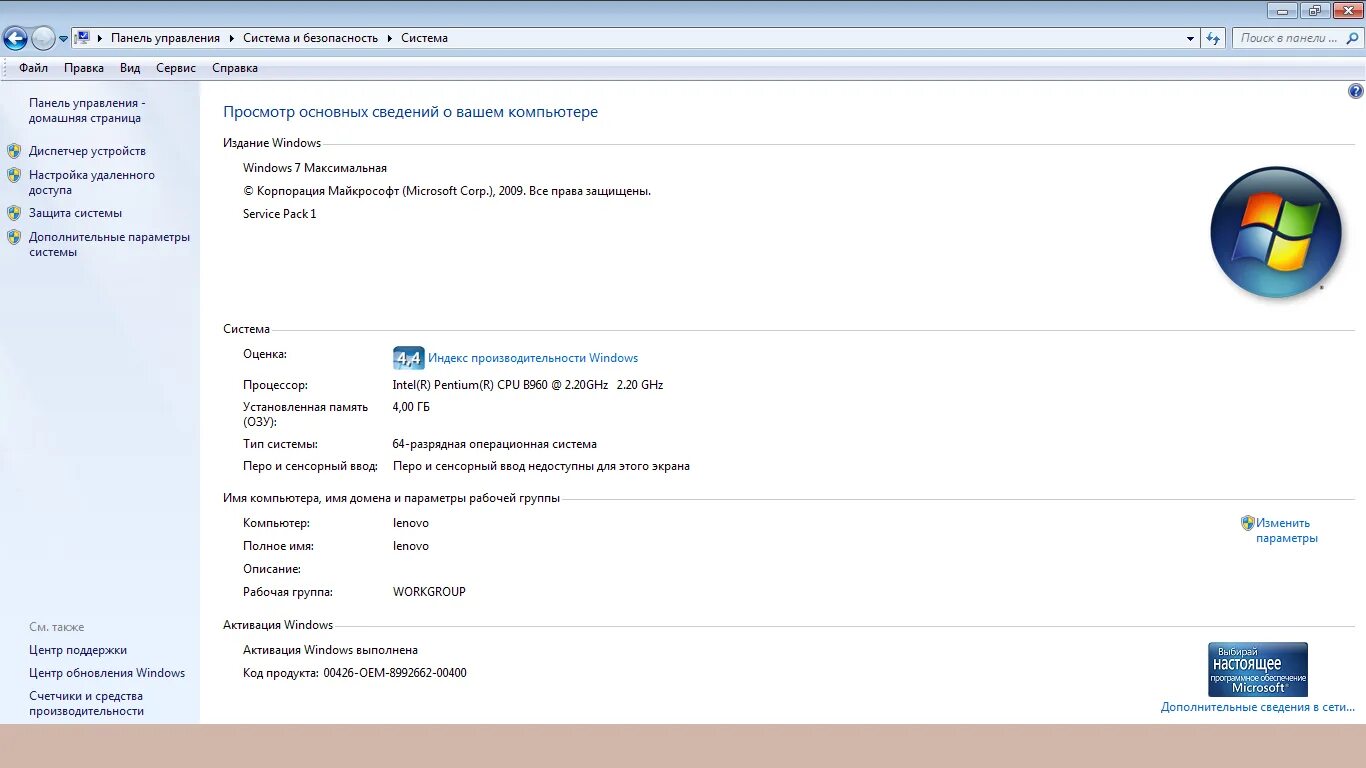Open the Сервис menu
Screen dimensions: 1366x768
[x=176, y=68]
